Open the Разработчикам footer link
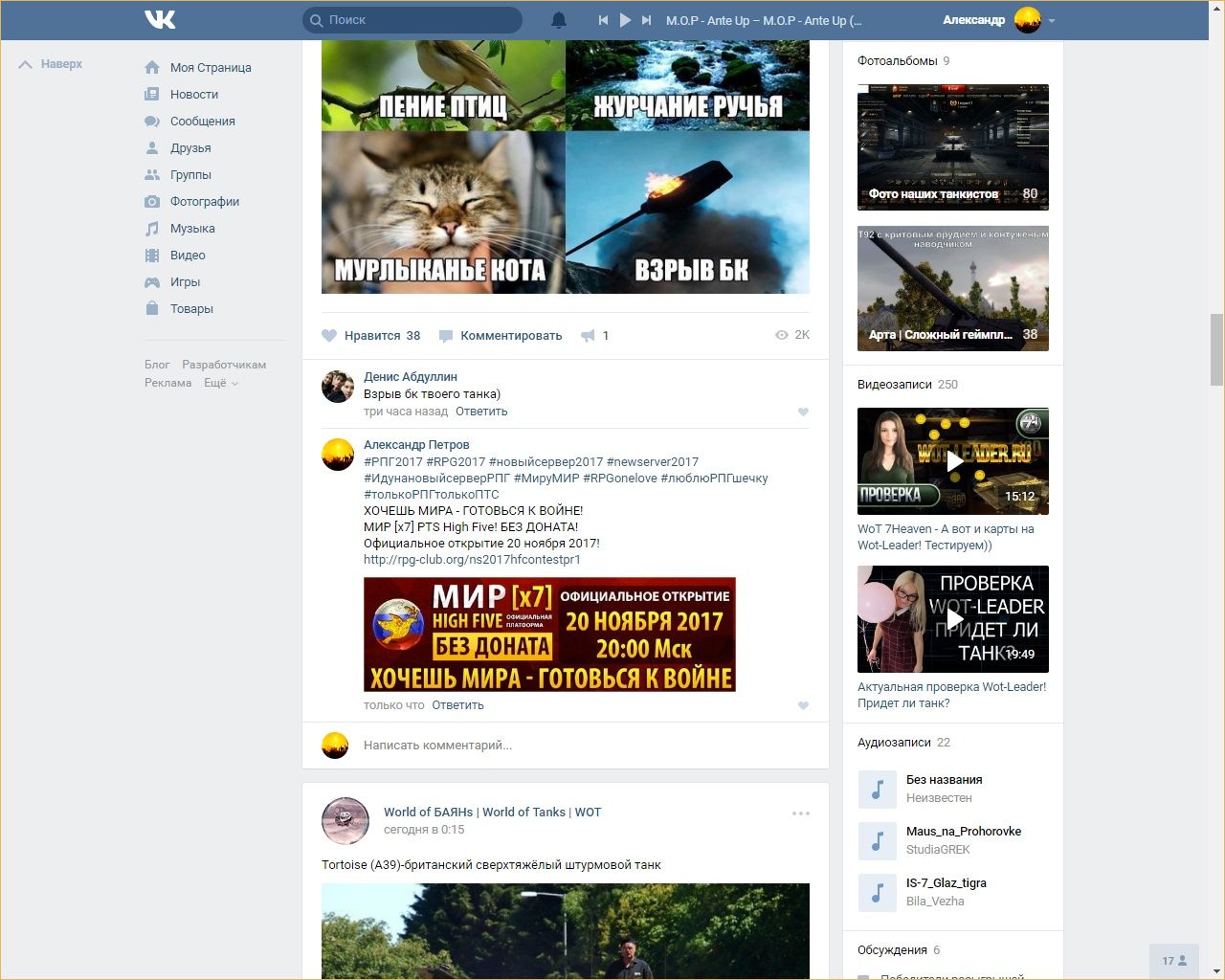 click(224, 365)
